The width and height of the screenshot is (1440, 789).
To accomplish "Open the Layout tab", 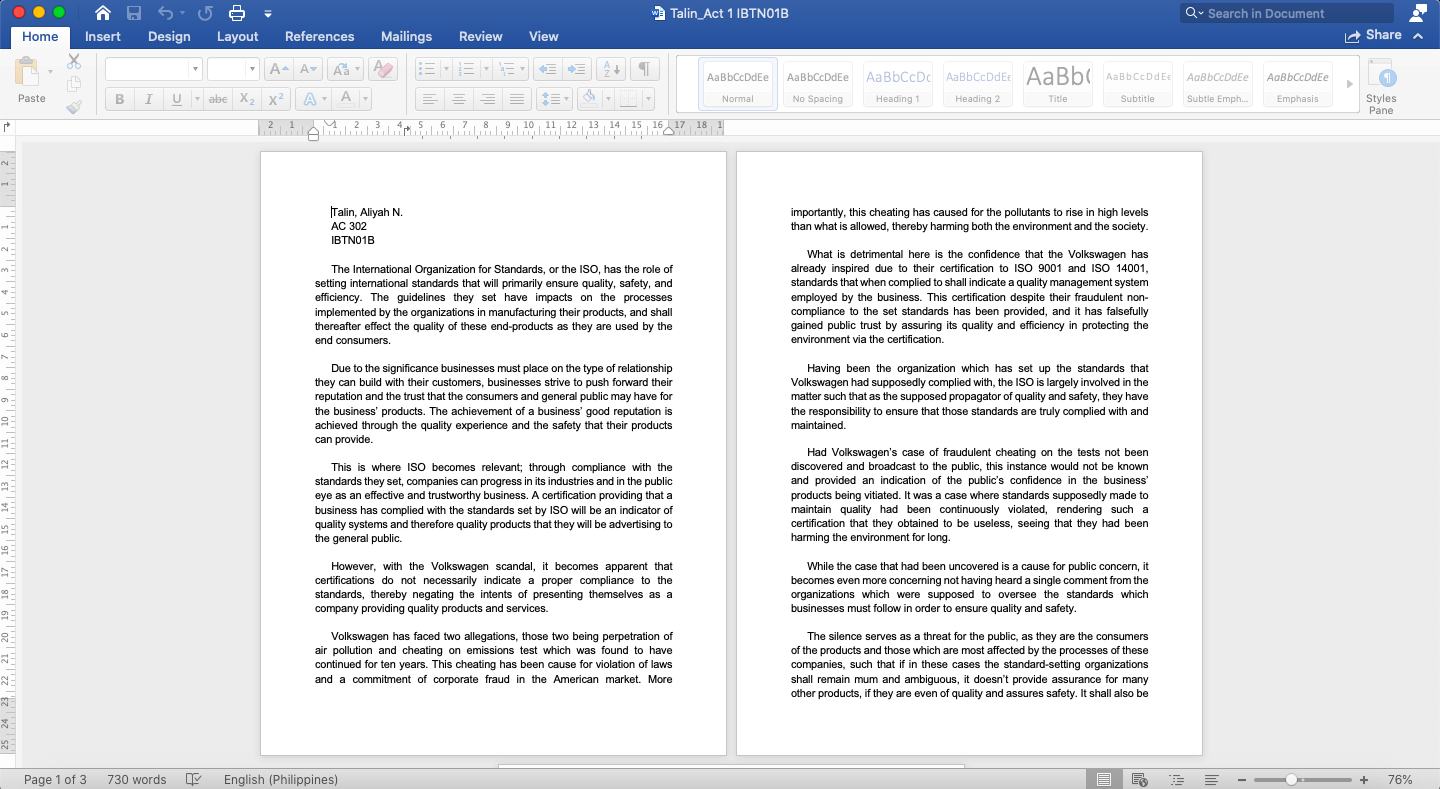I will pyautogui.click(x=238, y=36).
